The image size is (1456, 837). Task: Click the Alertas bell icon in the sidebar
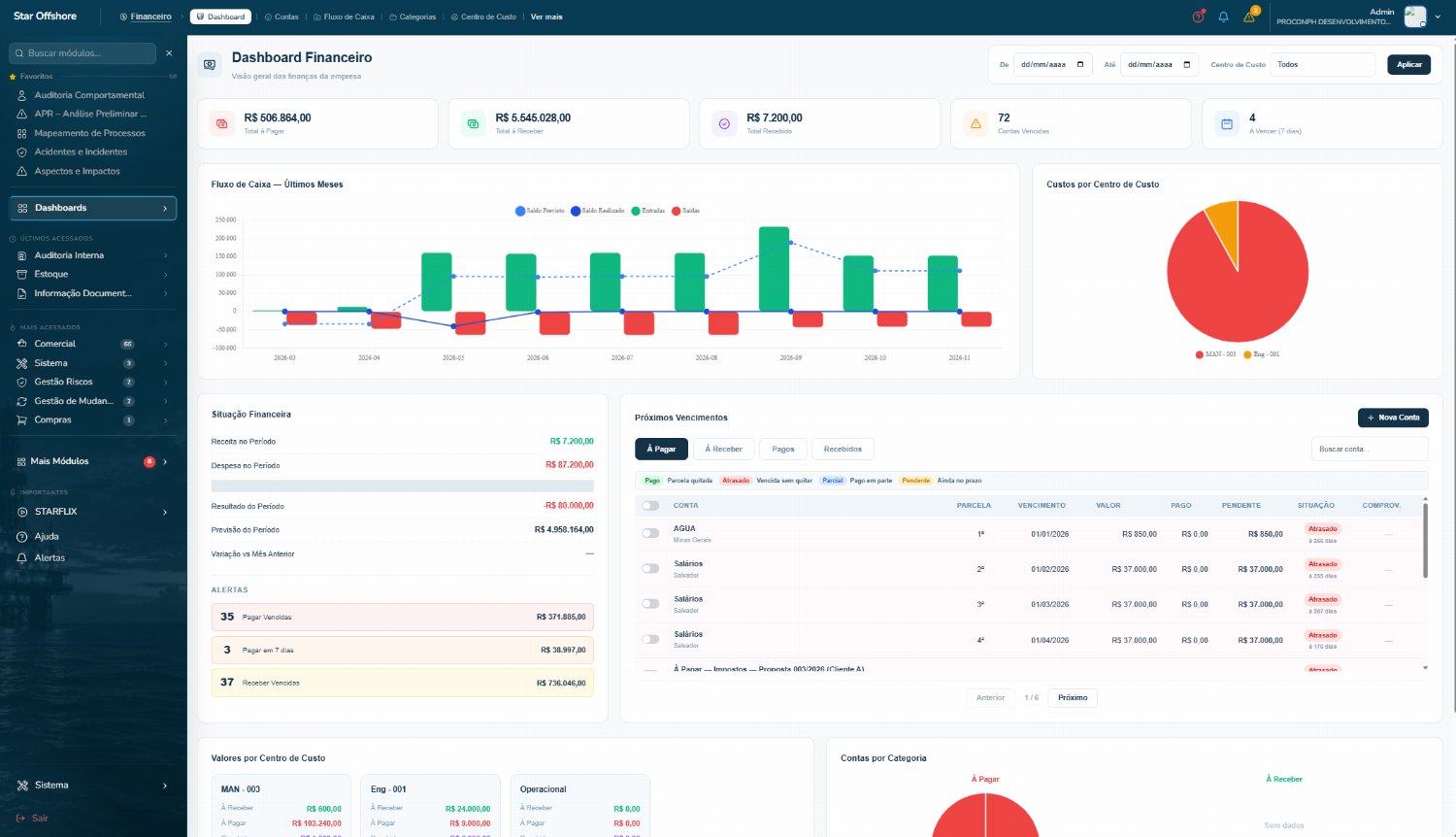pyautogui.click(x=22, y=558)
